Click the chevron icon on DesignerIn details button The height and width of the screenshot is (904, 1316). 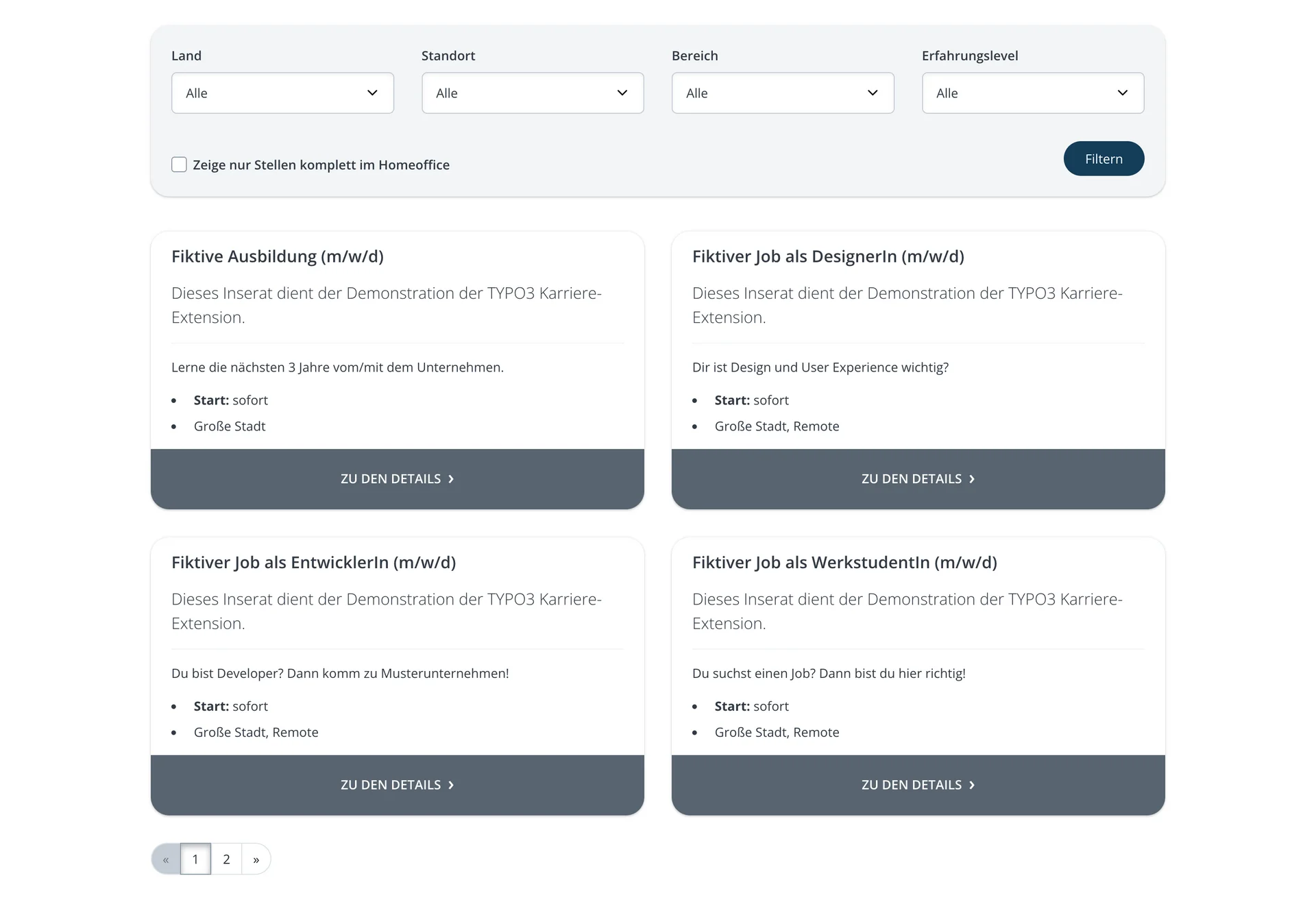972,478
